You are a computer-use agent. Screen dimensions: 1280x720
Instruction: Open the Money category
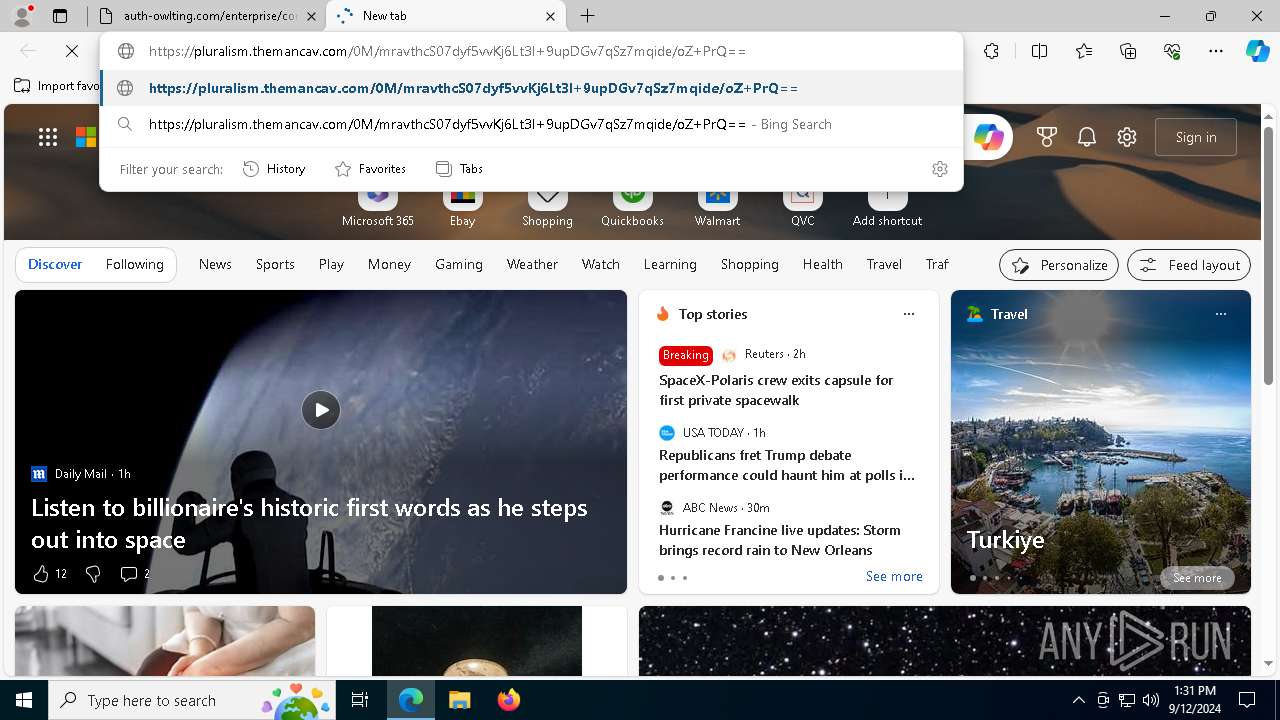point(389,264)
